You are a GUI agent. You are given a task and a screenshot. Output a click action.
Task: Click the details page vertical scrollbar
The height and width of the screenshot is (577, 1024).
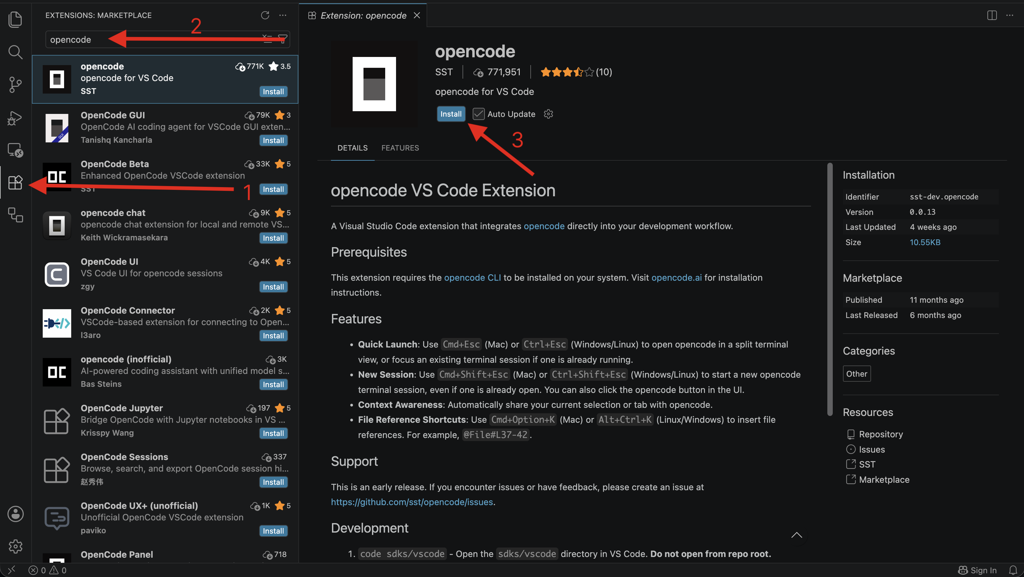[x=830, y=289]
